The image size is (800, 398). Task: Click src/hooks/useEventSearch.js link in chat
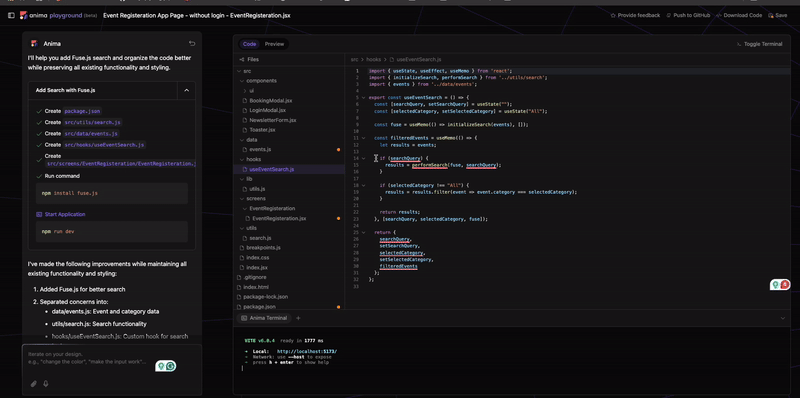(x=104, y=145)
